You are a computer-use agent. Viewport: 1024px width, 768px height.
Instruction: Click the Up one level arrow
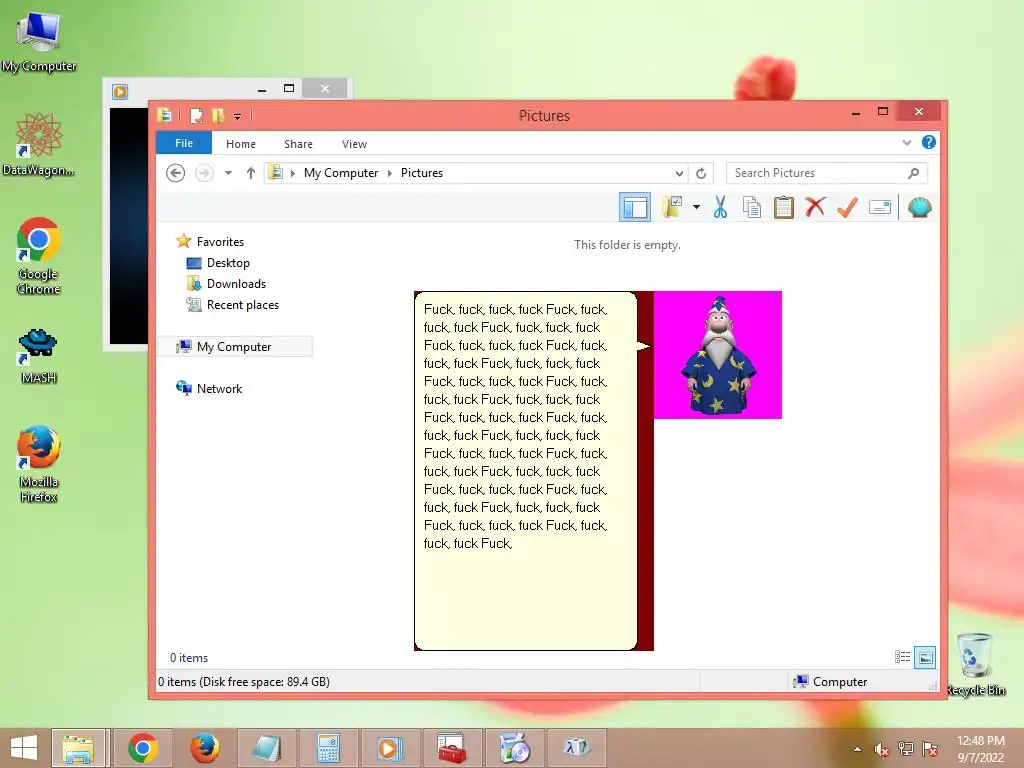tap(251, 173)
